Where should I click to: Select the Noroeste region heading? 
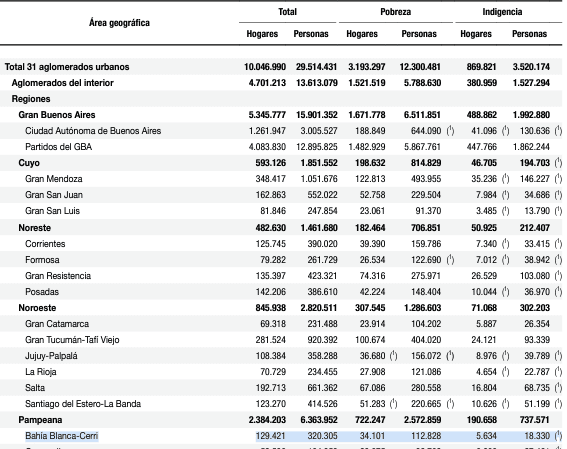(x=37, y=308)
